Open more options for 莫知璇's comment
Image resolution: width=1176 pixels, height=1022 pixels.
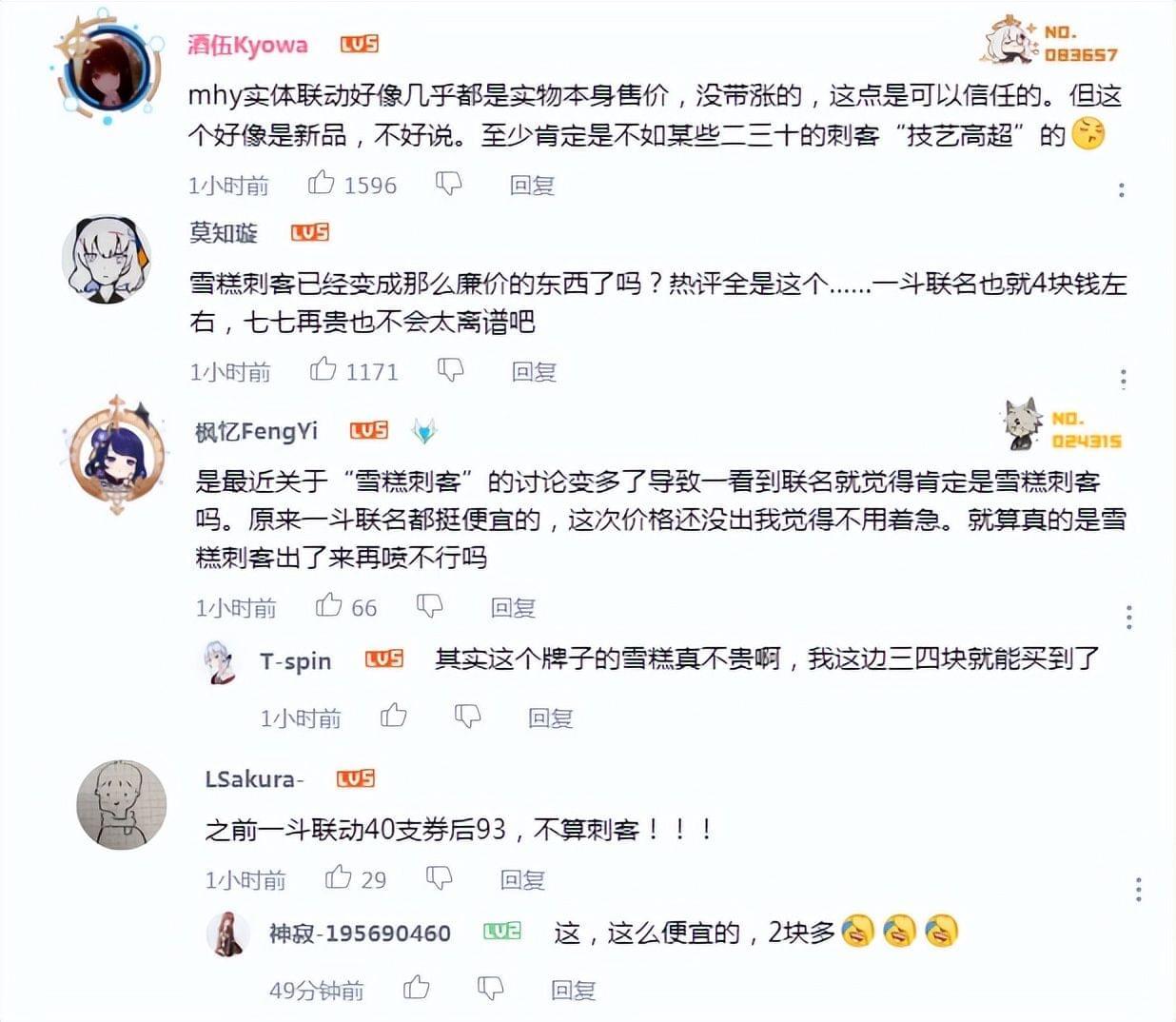point(1124,379)
